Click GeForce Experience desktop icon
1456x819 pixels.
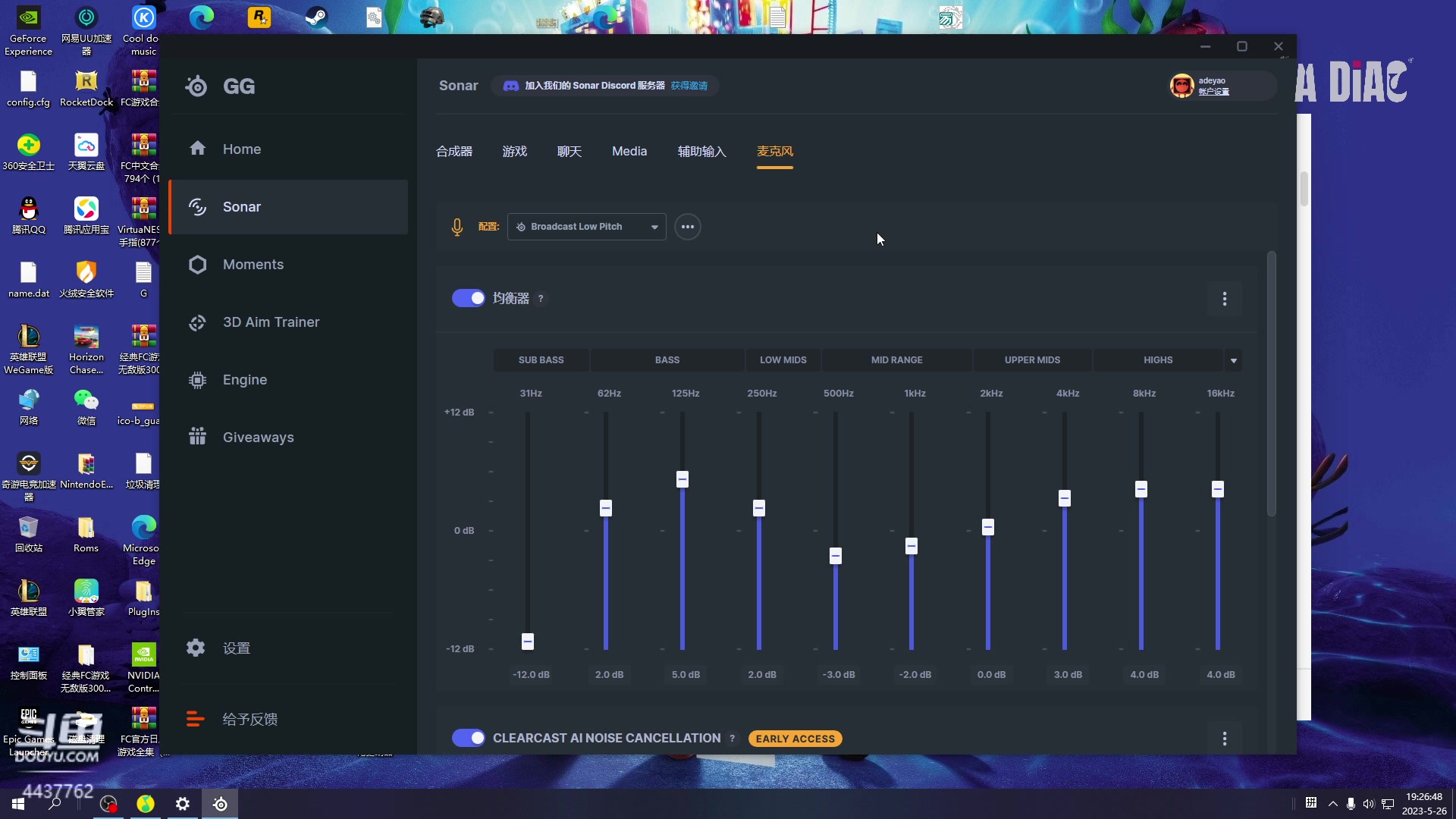pos(28,31)
